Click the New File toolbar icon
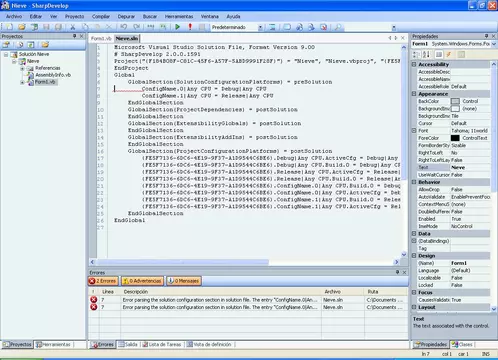The width and height of the screenshot is (498, 360). (x=9, y=27)
